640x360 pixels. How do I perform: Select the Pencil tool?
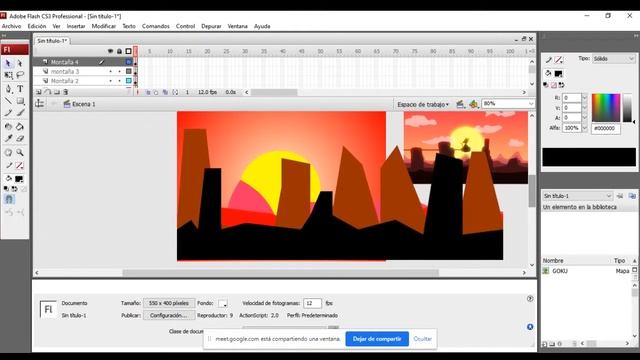tap(8, 113)
